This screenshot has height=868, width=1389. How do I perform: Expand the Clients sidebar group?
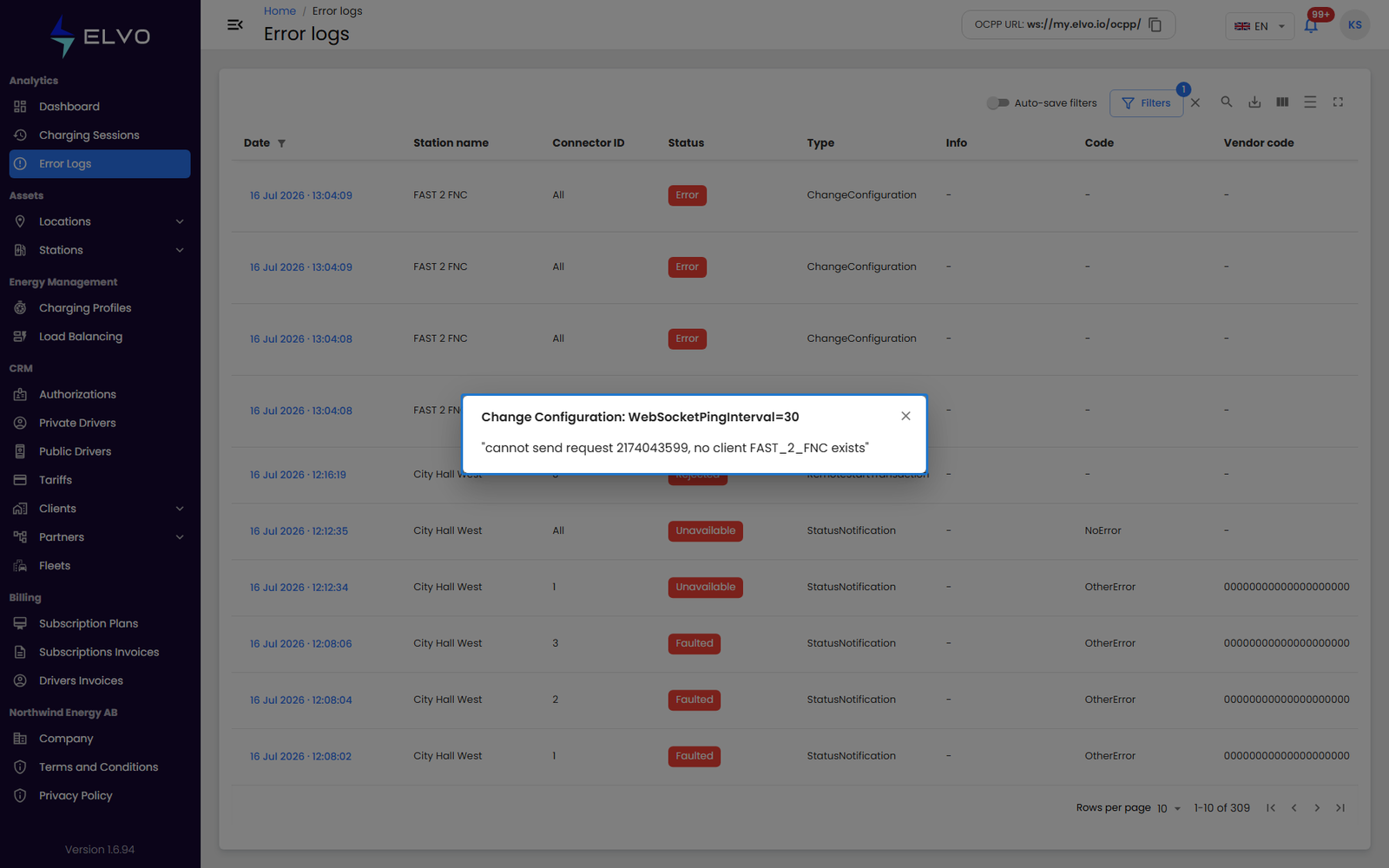(100, 509)
